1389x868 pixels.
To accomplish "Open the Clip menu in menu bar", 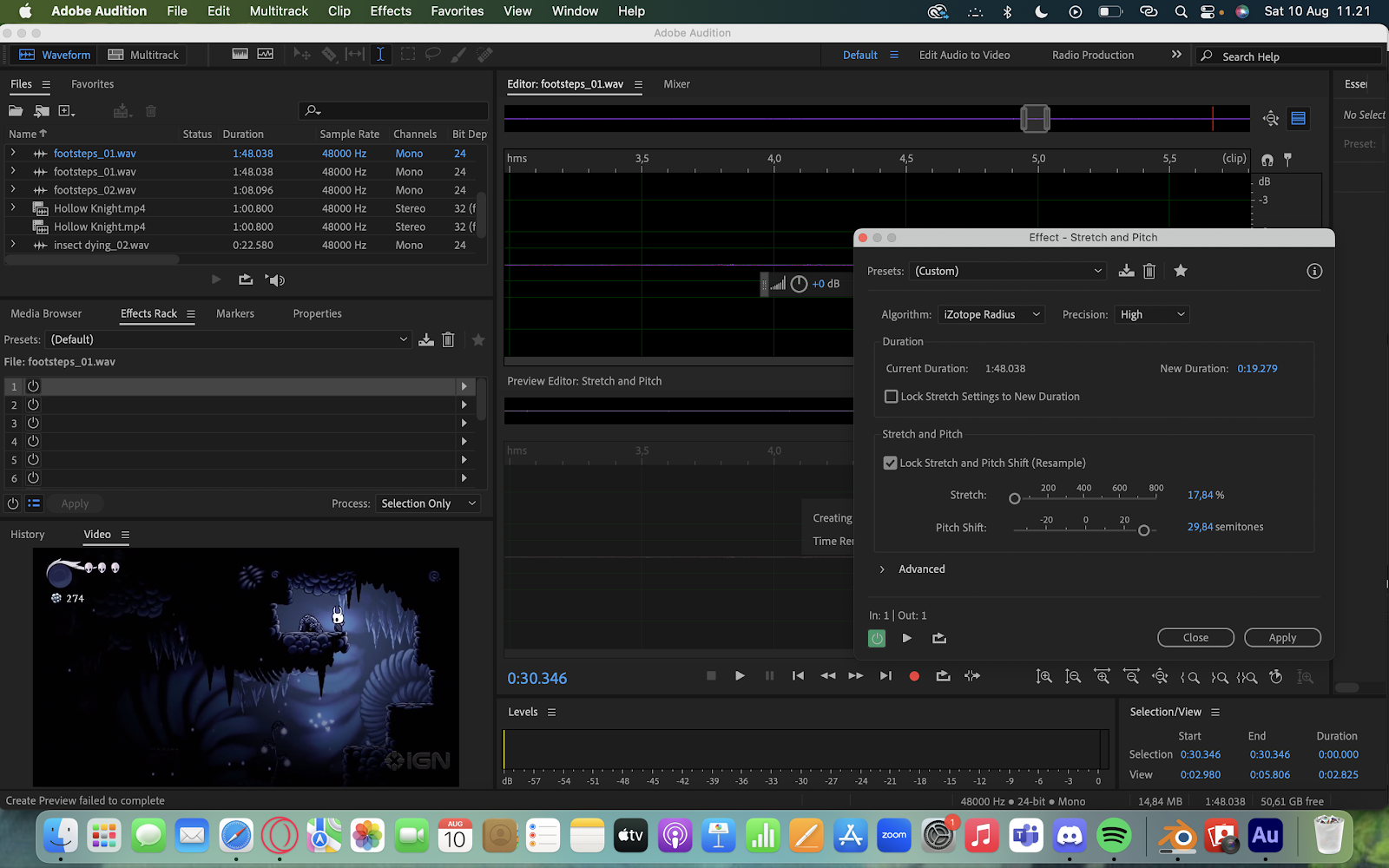I will click(x=339, y=11).
